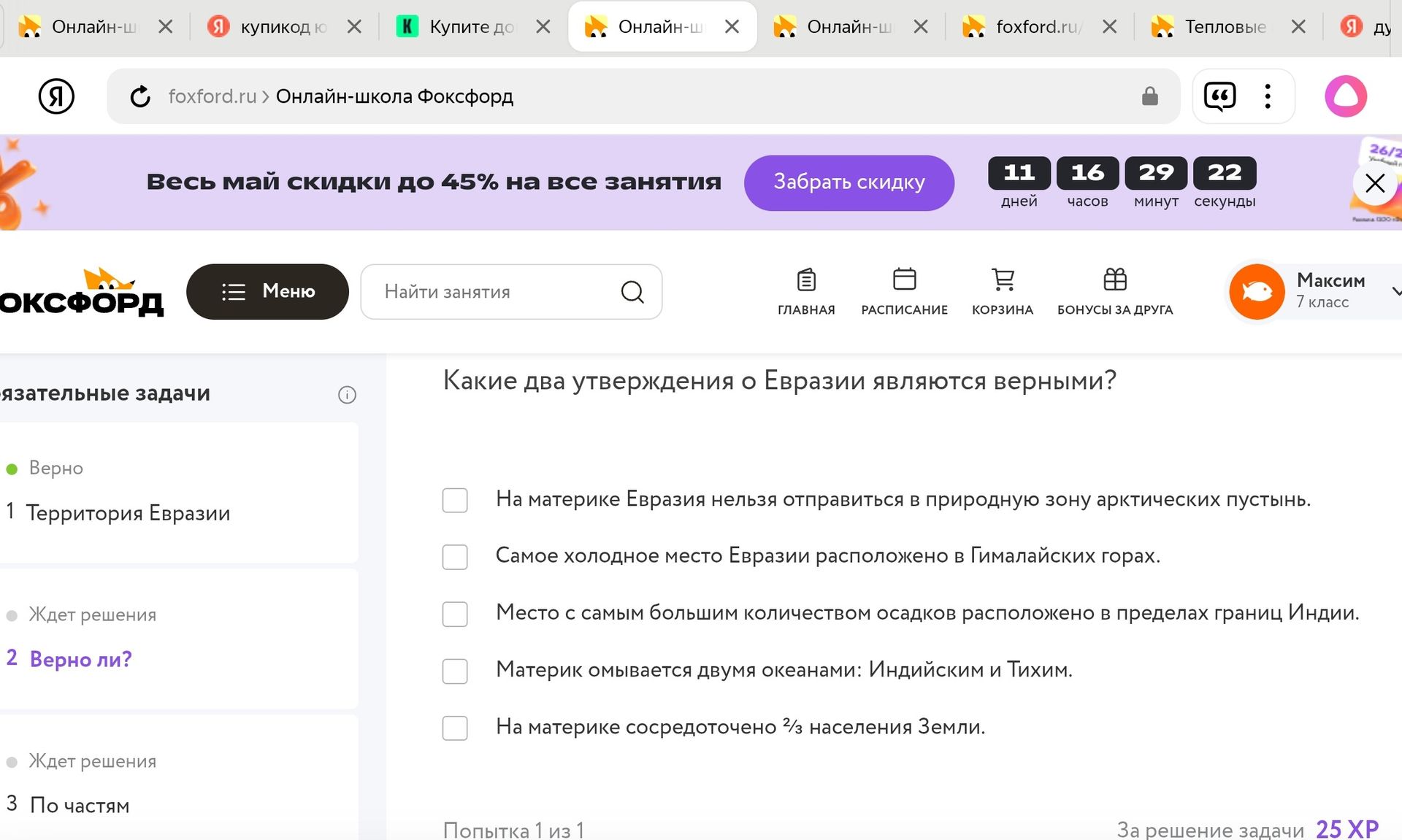Close the foxford.ru/ tab
Image resolution: width=1402 pixels, height=840 pixels.
tap(1109, 27)
